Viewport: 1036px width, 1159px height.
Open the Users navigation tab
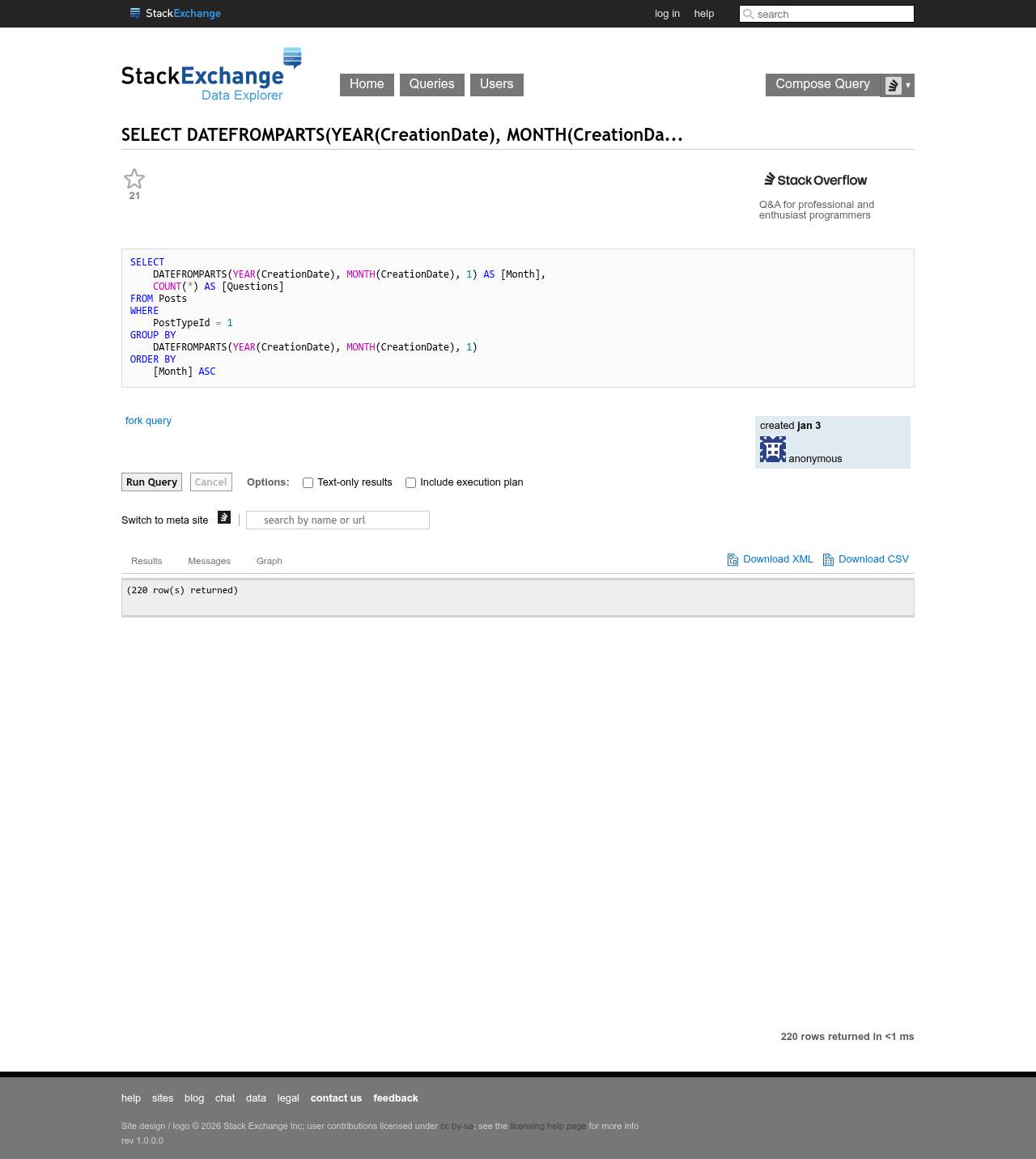[497, 85]
